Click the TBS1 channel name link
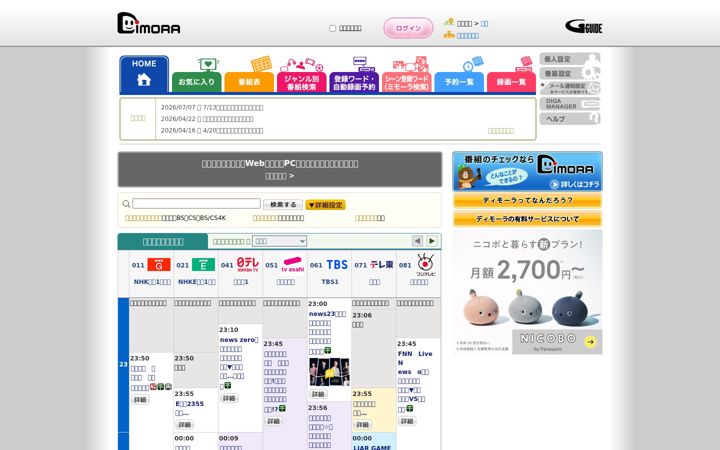The width and height of the screenshot is (720, 450). (x=330, y=281)
